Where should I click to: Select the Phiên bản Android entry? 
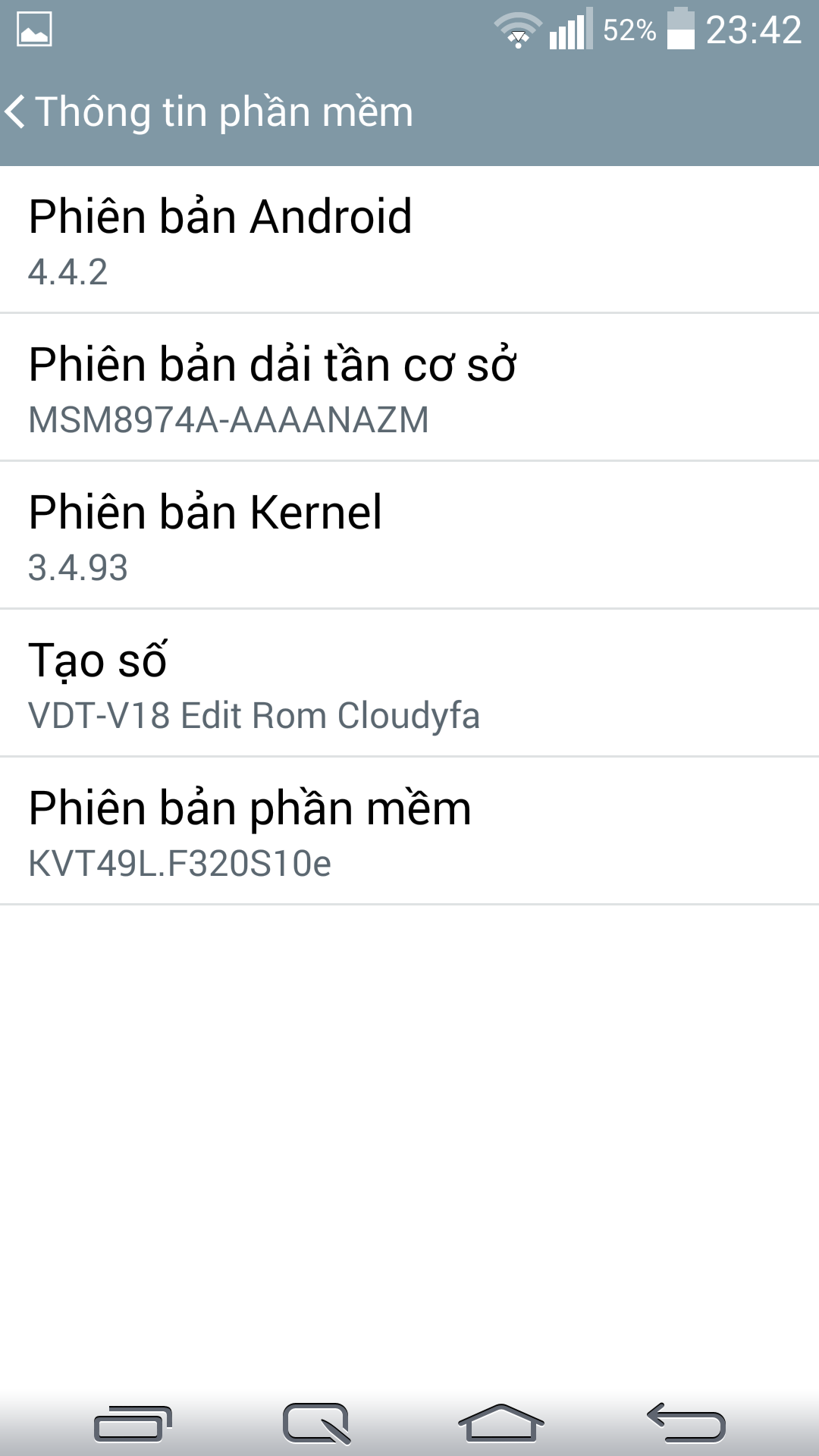tap(409, 240)
